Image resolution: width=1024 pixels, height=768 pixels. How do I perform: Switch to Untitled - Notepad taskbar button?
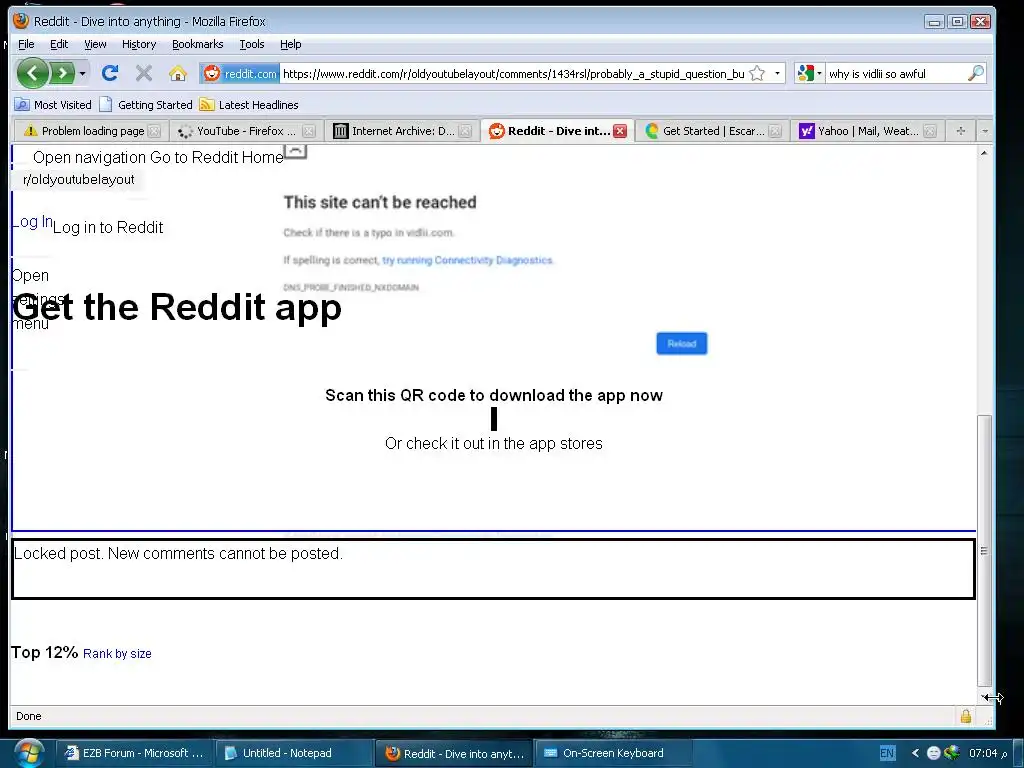pos(293,753)
